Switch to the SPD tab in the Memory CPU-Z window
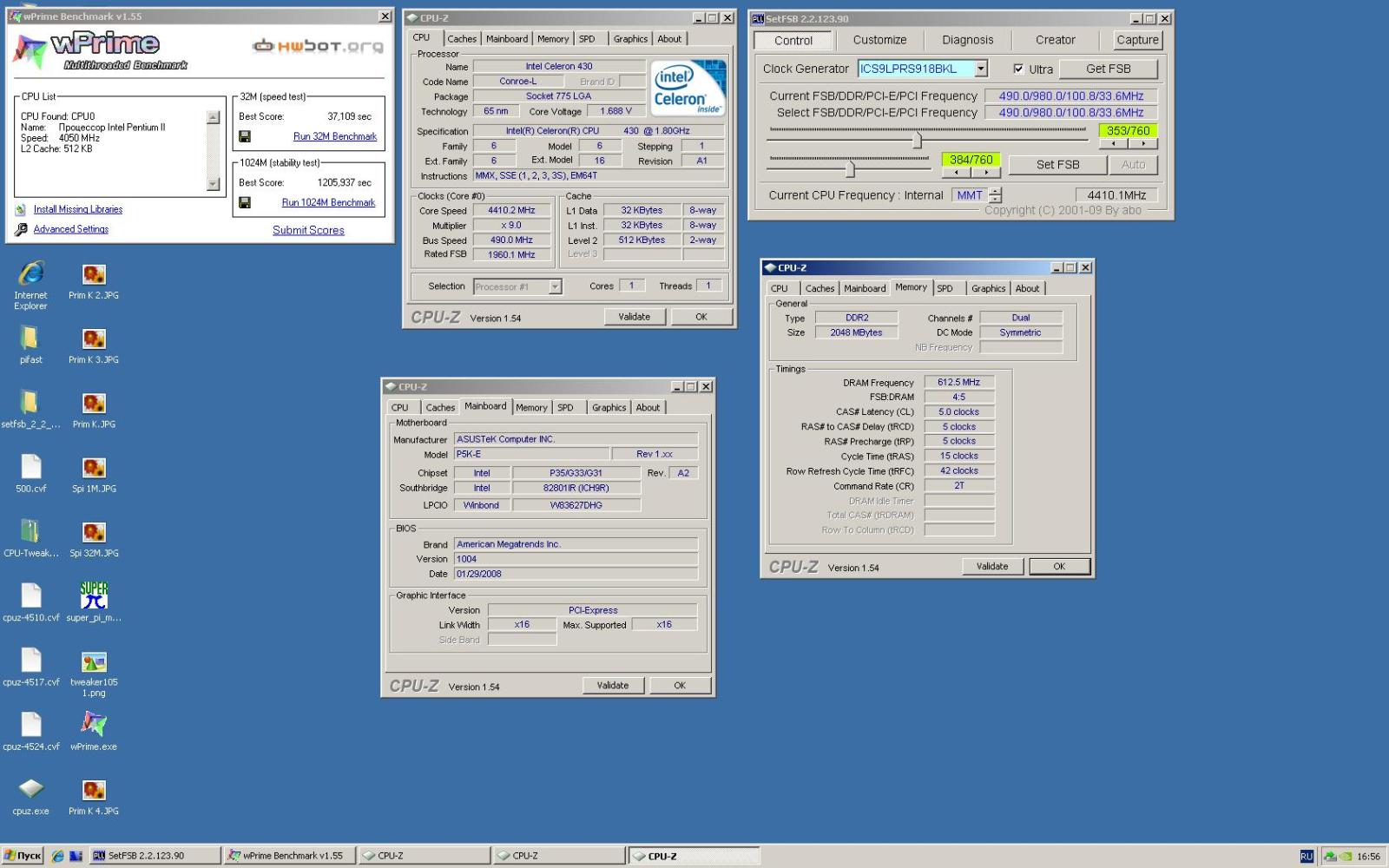This screenshot has width=1389, height=868. tap(945, 288)
